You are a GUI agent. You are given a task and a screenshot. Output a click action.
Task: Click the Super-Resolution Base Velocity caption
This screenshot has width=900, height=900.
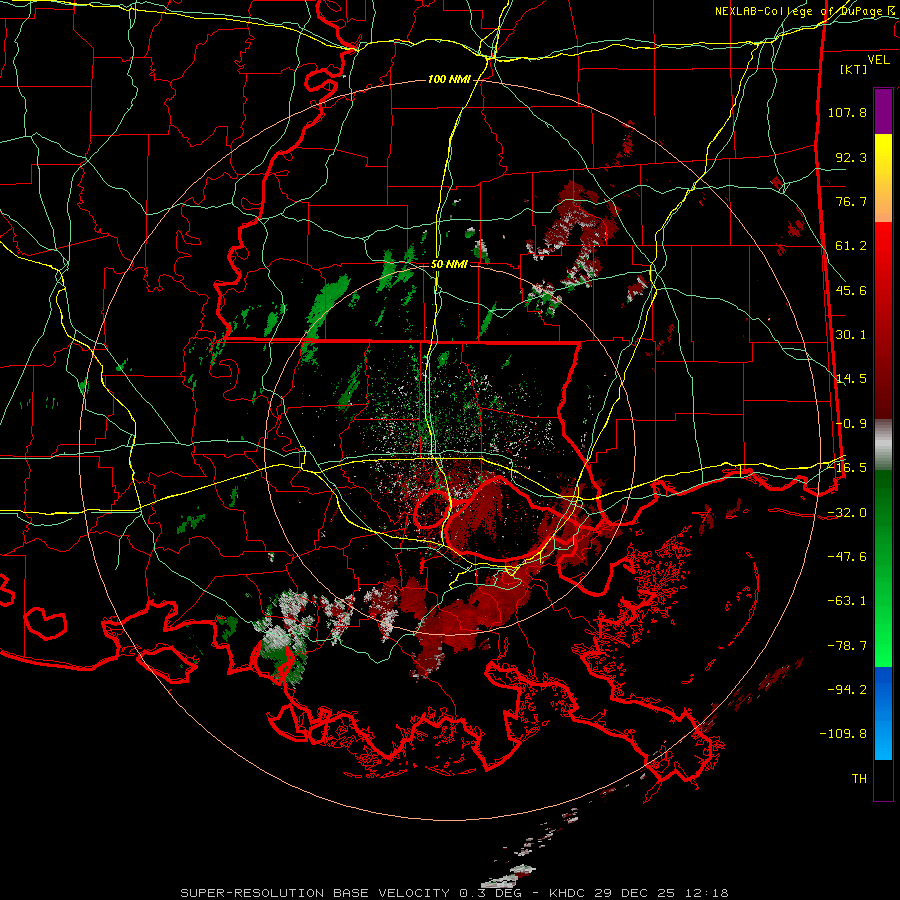coord(455,893)
